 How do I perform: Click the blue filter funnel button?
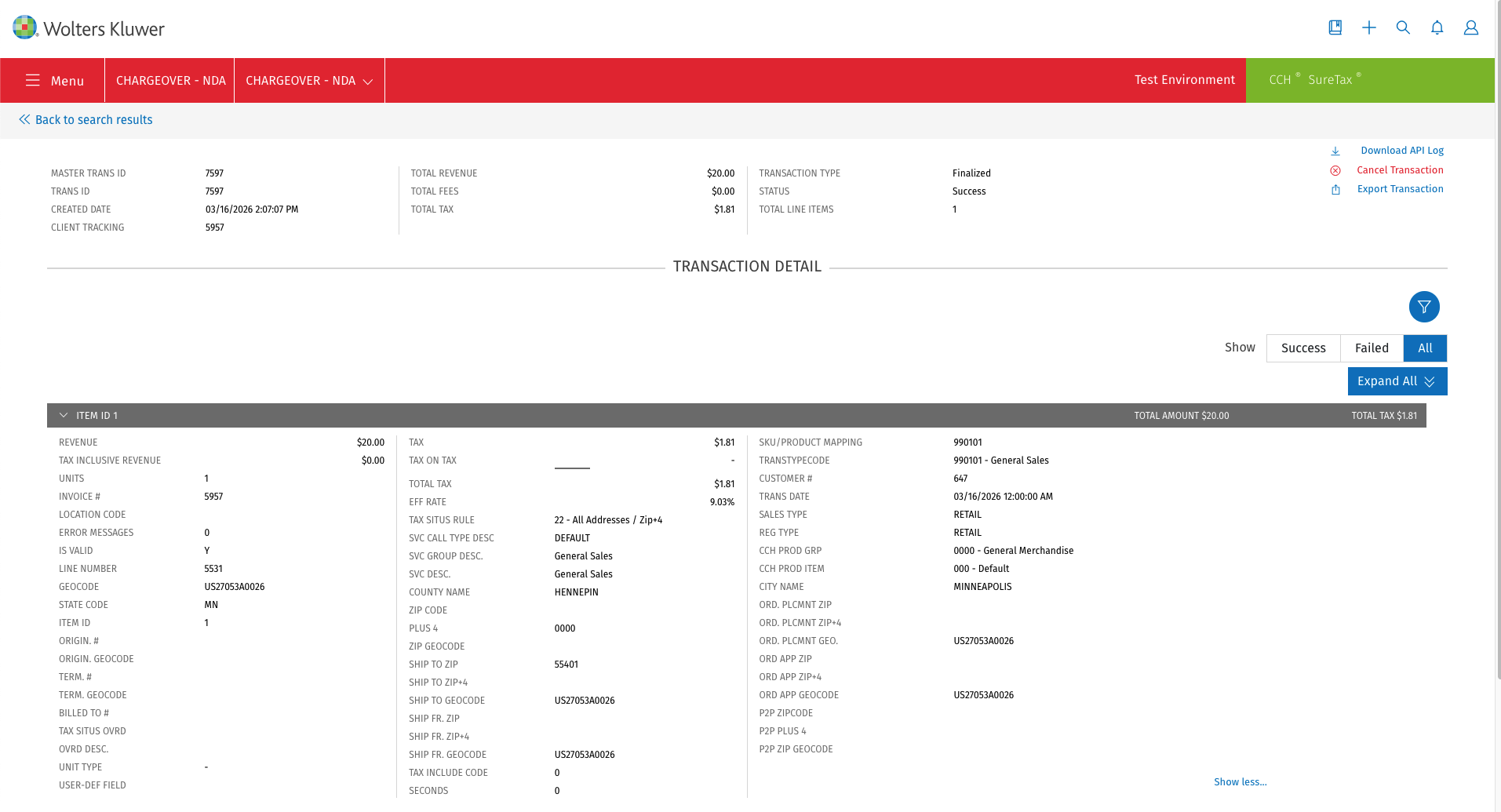(1423, 307)
